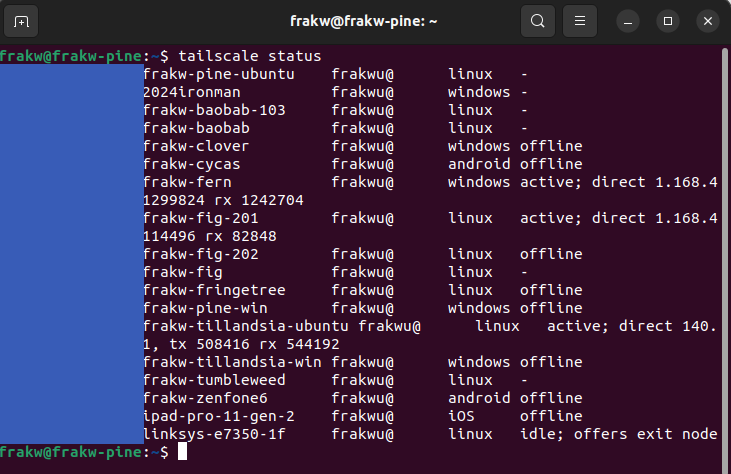Click the 'tailscale status' command text

click(x=250, y=56)
